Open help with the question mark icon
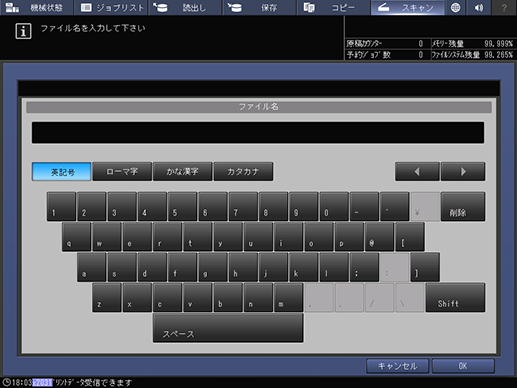517x388 pixels. (x=504, y=7)
